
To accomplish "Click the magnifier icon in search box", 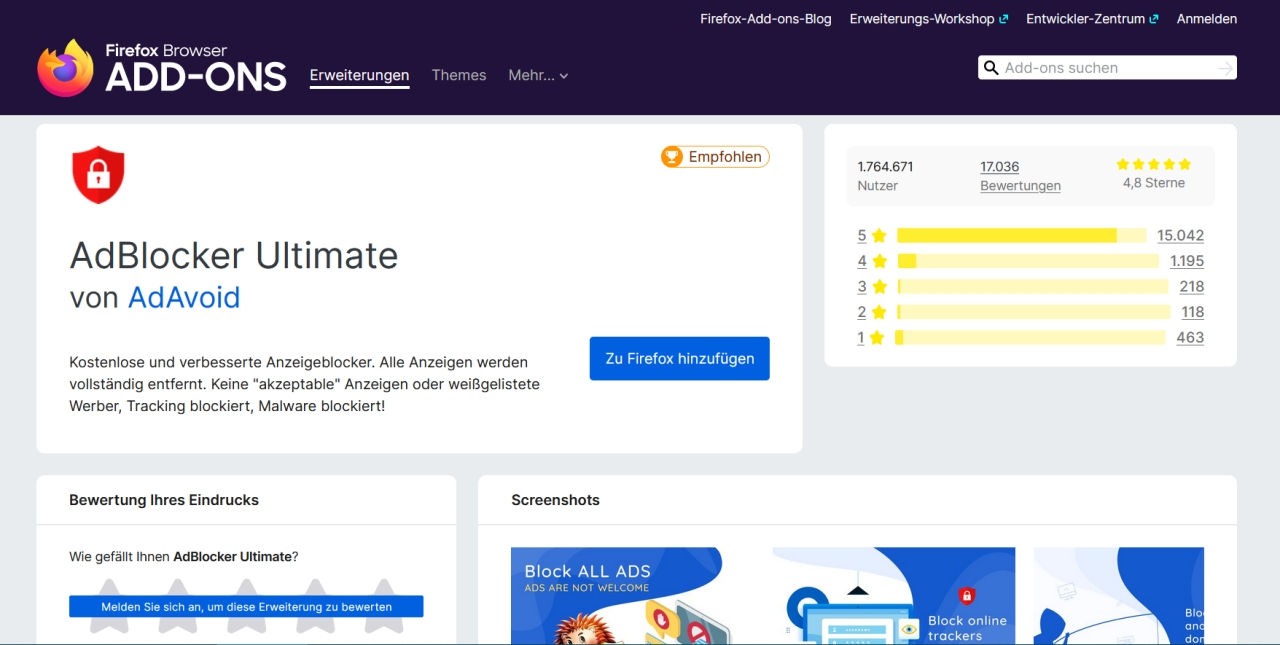I will pos(991,68).
